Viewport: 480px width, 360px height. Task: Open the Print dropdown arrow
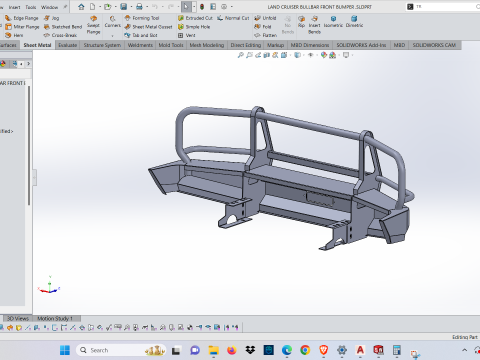pyautogui.click(x=147, y=7)
